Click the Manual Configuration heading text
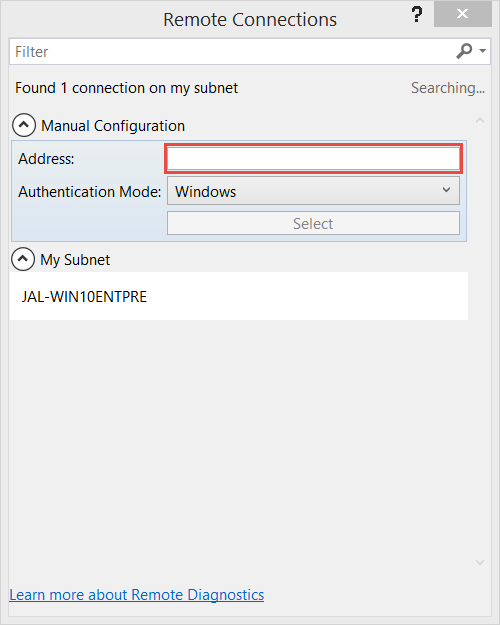 coord(113,126)
